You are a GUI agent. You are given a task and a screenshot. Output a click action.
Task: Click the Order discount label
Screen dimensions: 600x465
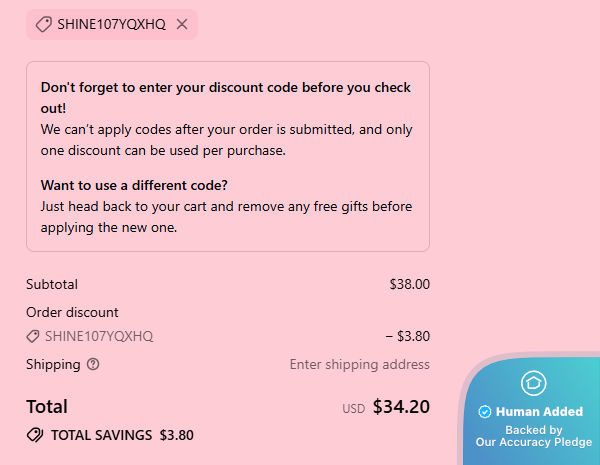click(72, 312)
